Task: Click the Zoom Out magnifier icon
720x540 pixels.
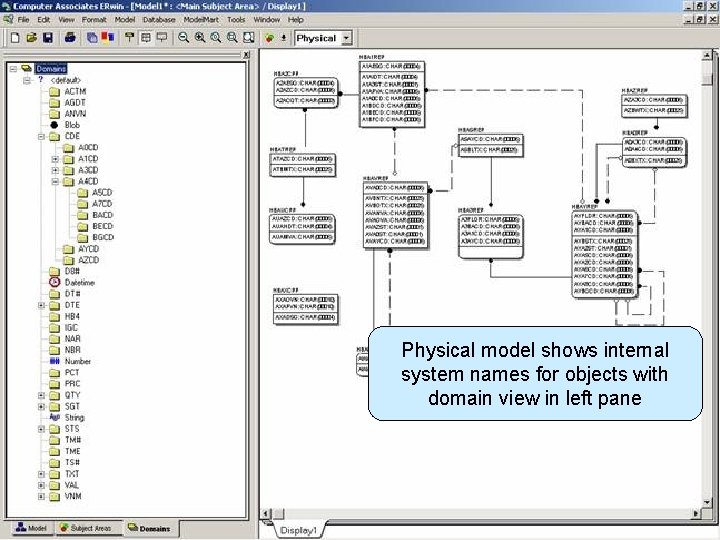Action: tap(183, 38)
